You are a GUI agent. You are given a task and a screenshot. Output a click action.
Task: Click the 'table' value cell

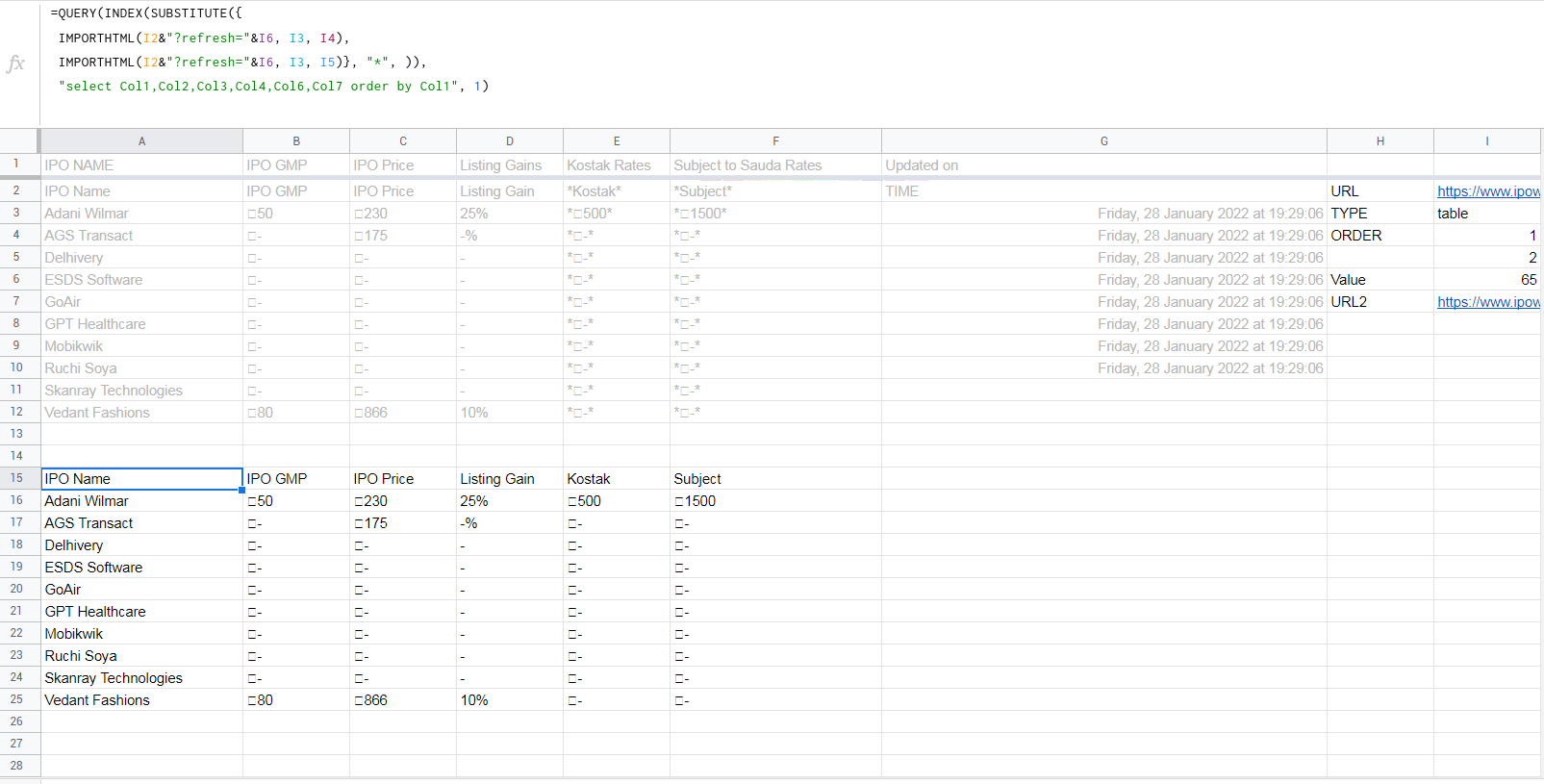[1487, 214]
